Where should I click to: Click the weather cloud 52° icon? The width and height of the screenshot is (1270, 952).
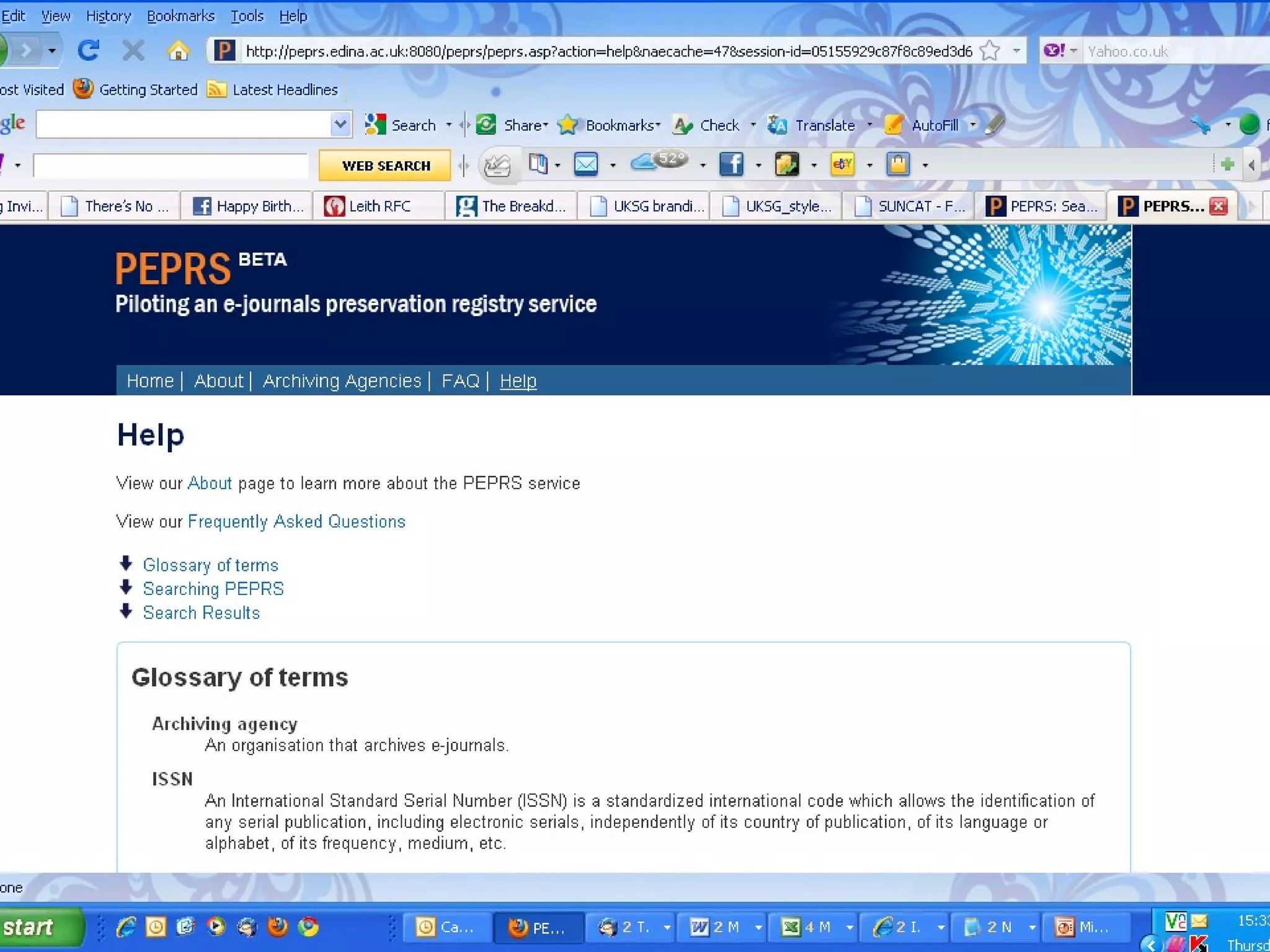click(659, 162)
